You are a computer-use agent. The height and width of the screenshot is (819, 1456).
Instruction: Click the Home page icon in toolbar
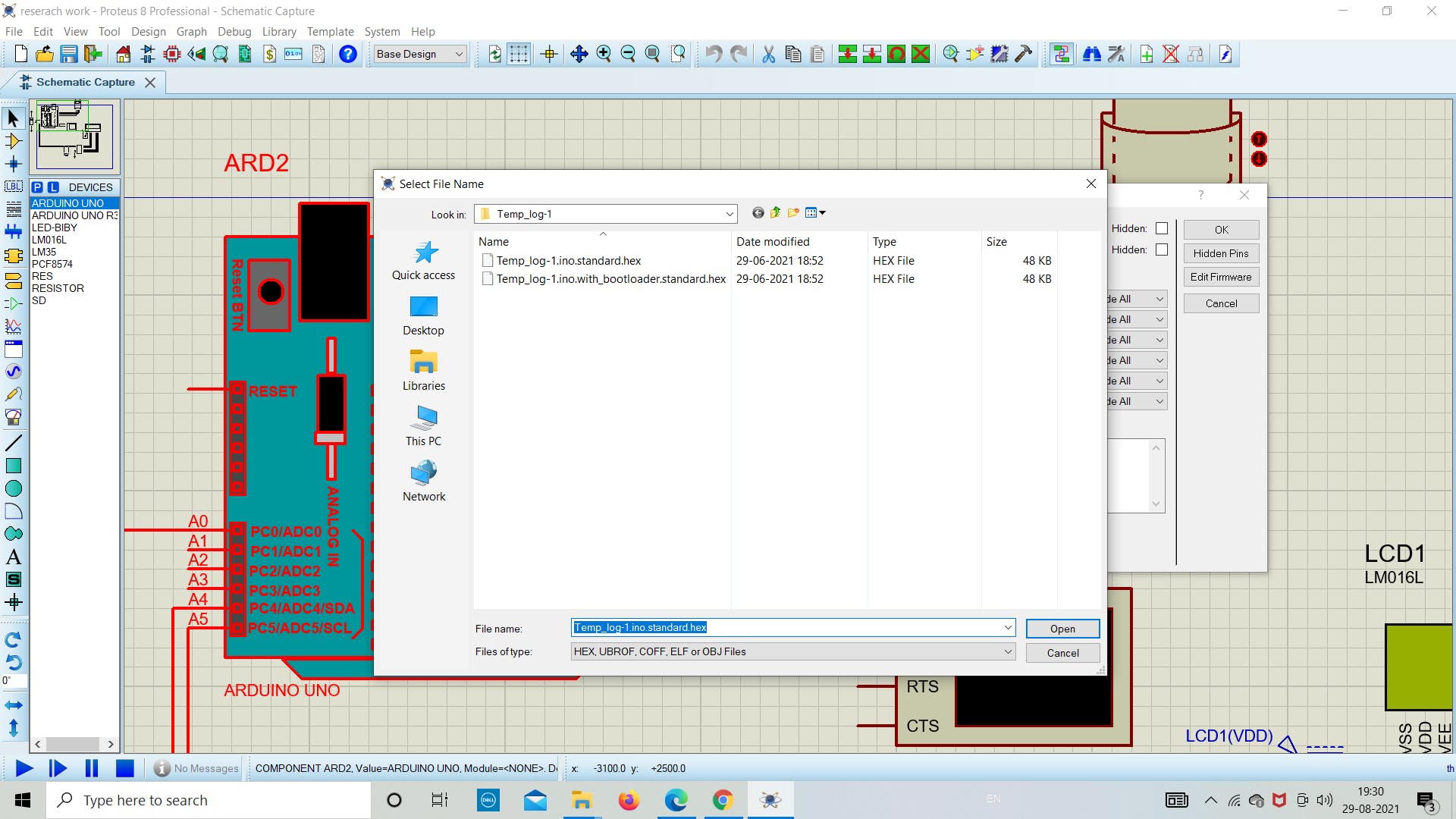124,54
